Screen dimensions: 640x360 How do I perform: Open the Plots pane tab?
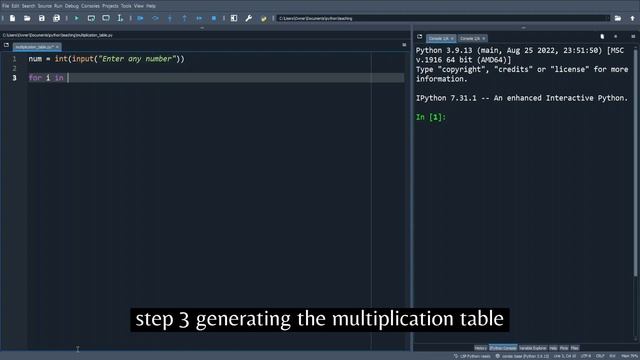tap(564, 348)
